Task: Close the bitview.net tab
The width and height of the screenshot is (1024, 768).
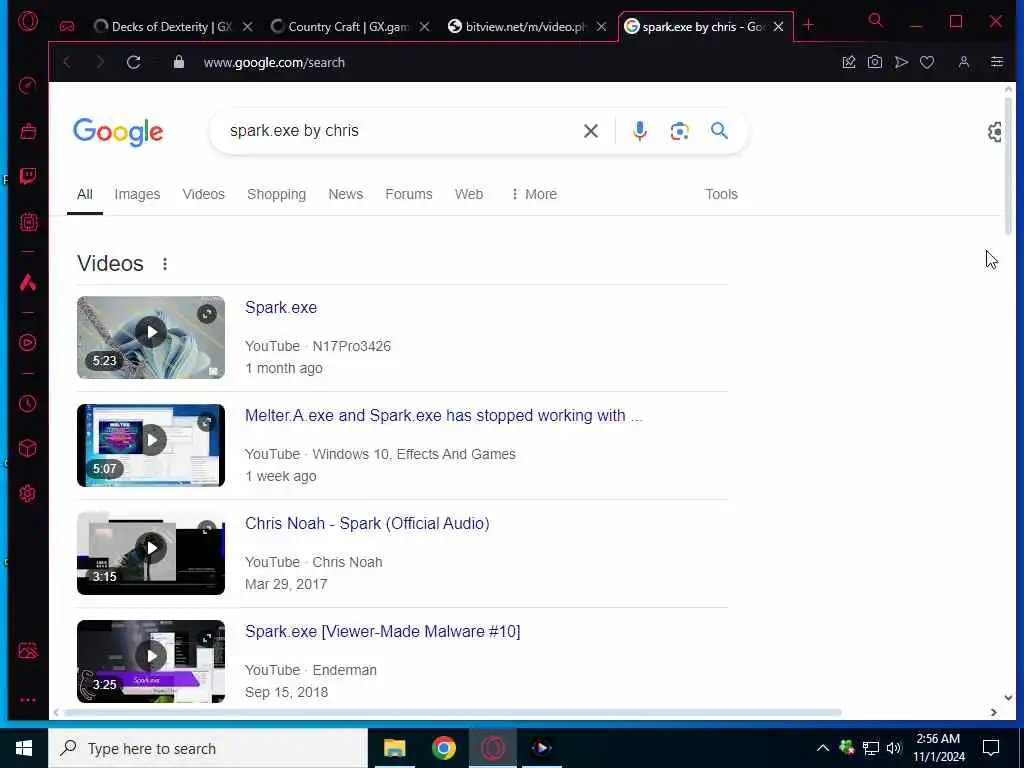Action: [x=601, y=27]
